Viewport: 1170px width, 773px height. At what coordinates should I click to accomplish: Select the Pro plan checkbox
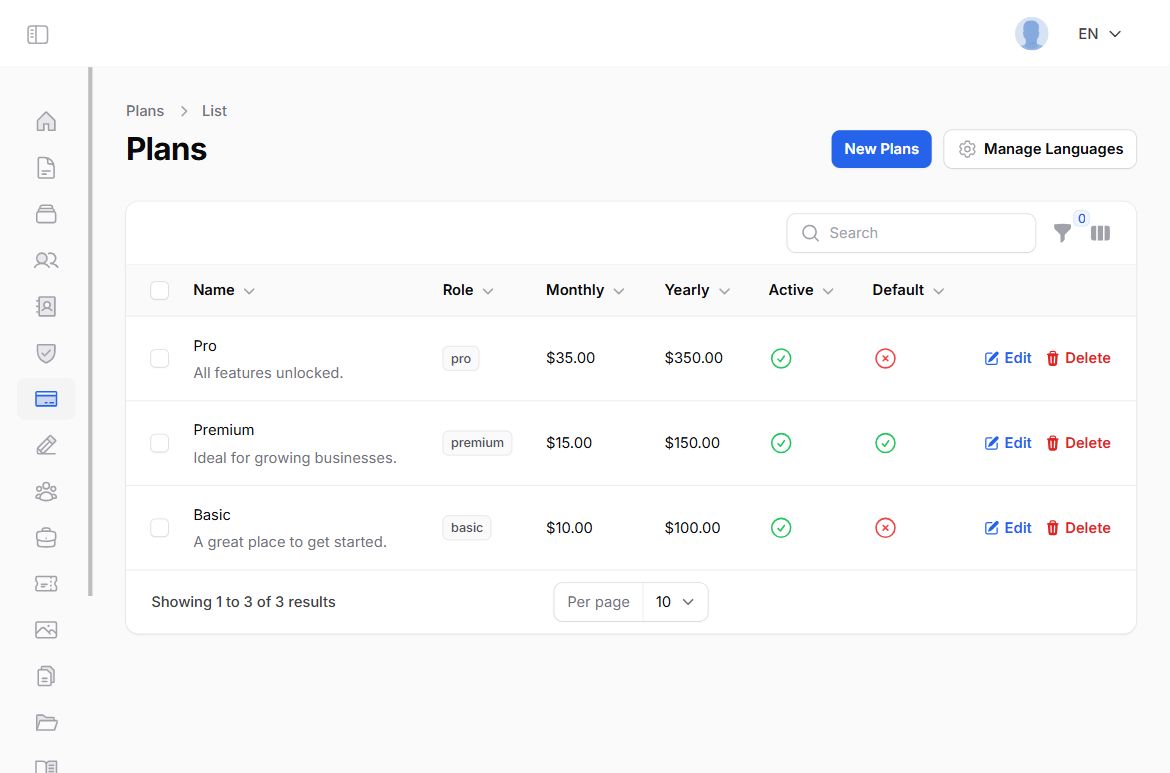160,358
